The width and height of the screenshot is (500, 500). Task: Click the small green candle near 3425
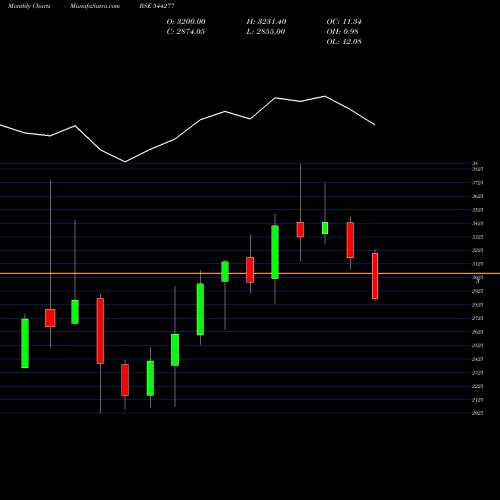(x=325, y=228)
